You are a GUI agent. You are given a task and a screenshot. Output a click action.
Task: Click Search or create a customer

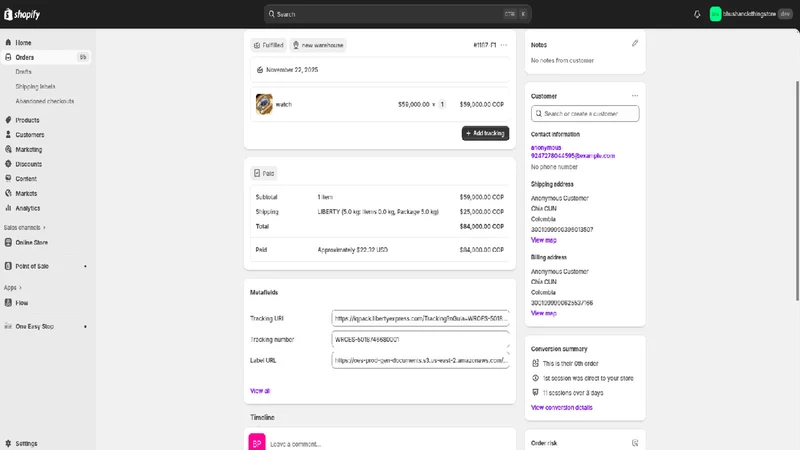pyautogui.click(x=585, y=113)
